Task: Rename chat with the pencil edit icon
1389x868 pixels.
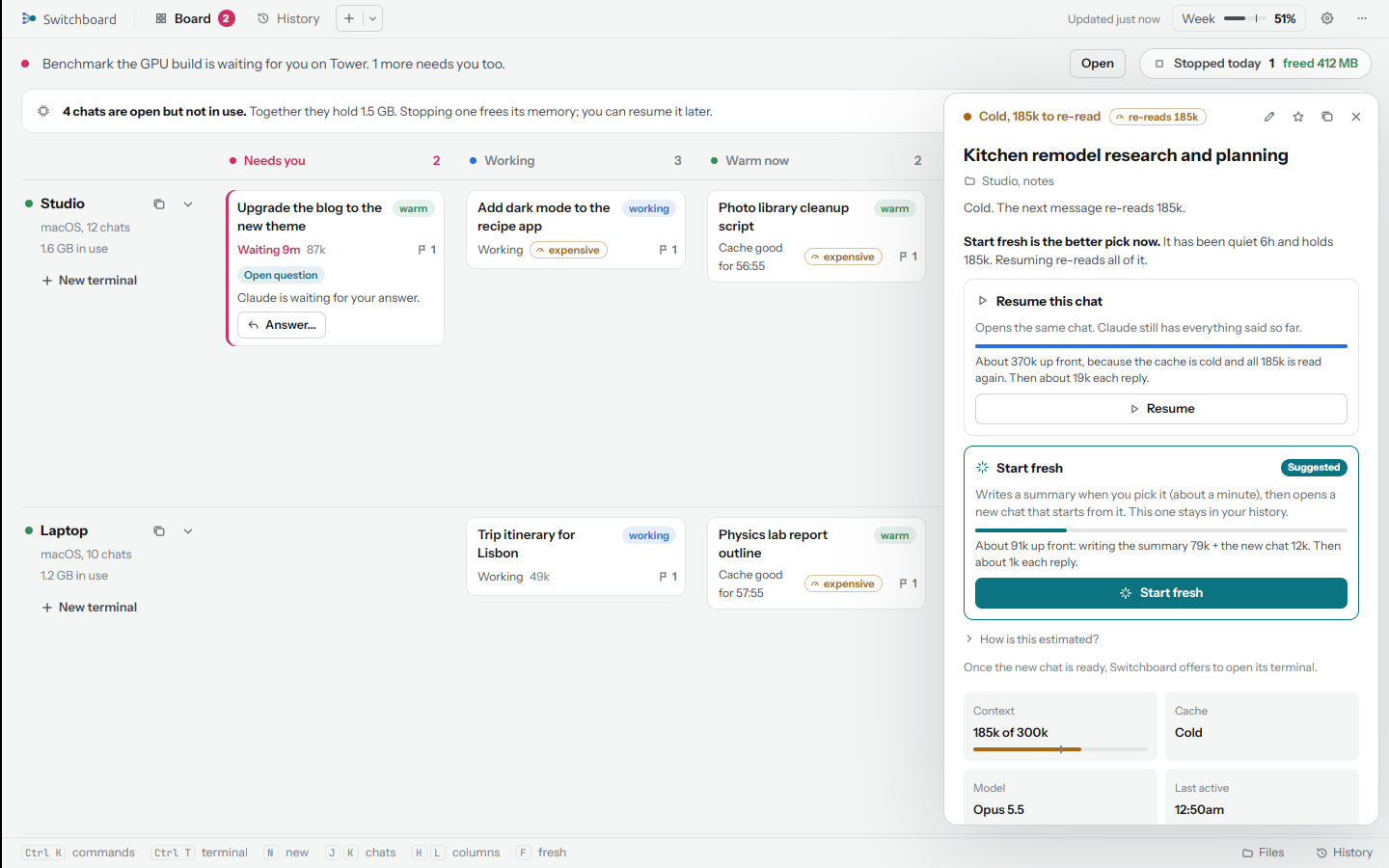Action: point(1269,117)
